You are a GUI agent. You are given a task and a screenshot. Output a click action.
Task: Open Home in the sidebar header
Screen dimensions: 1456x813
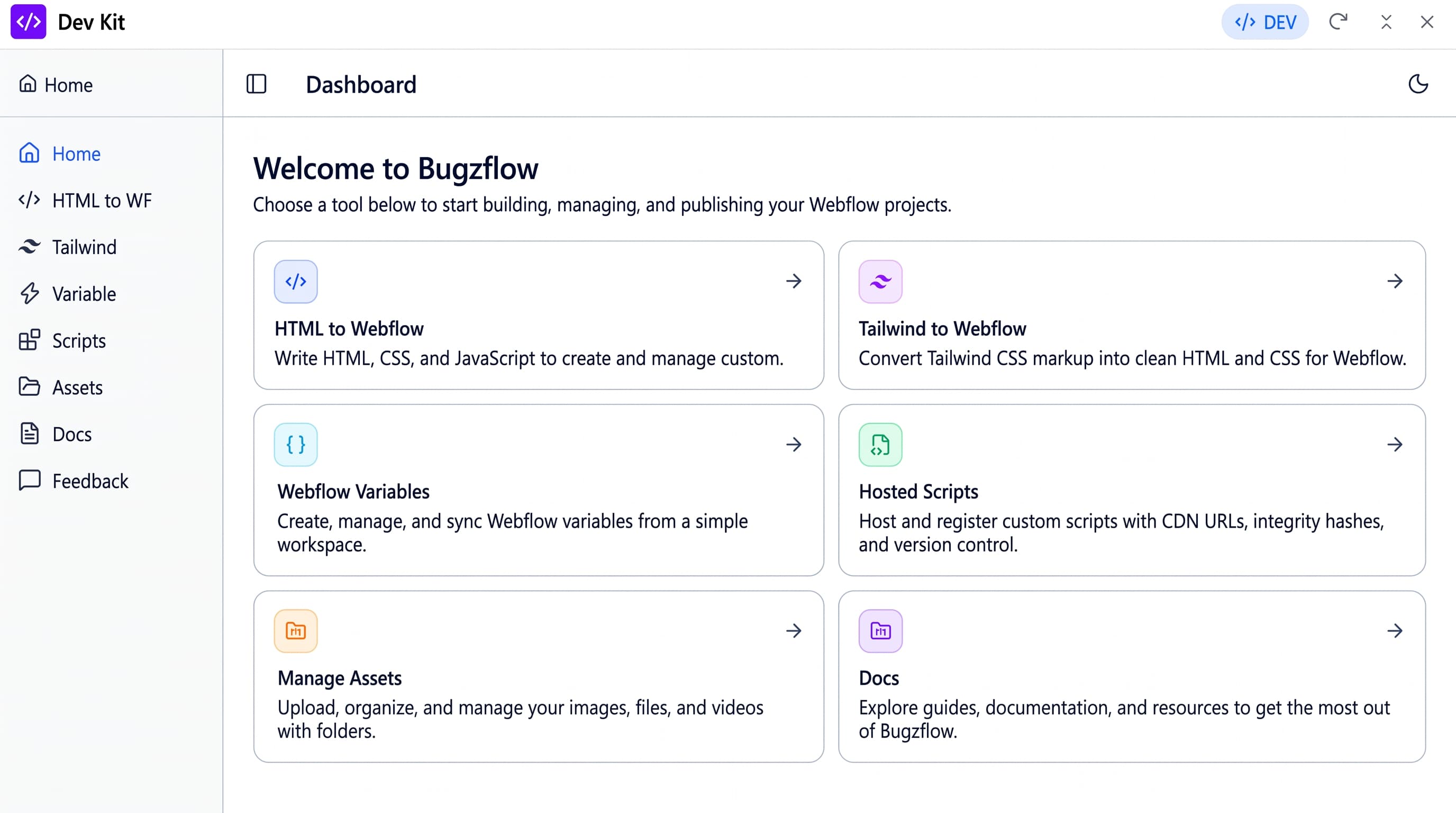pyautogui.click(x=56, y=84)
